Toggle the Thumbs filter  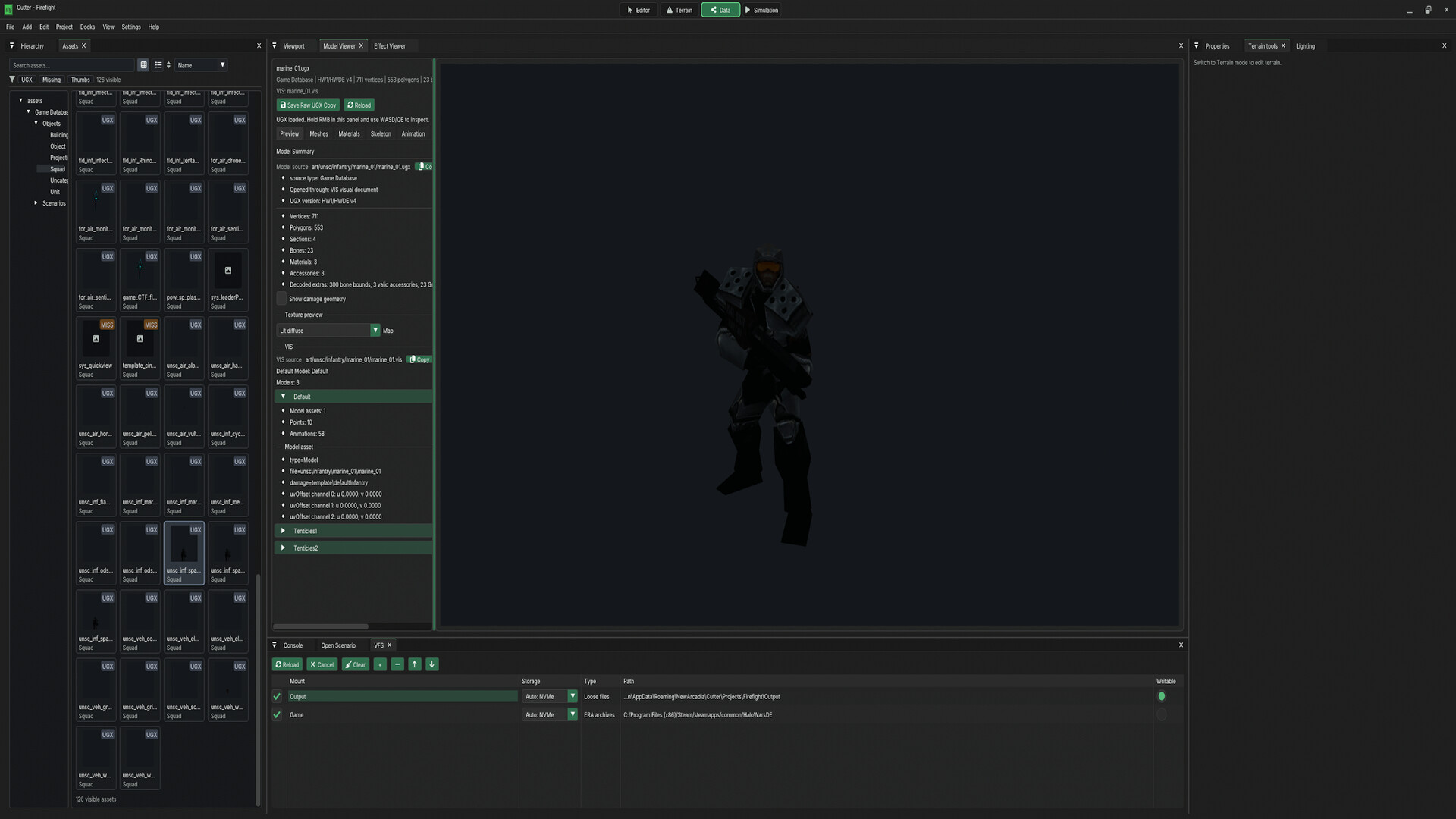click(x=80, y=80)
